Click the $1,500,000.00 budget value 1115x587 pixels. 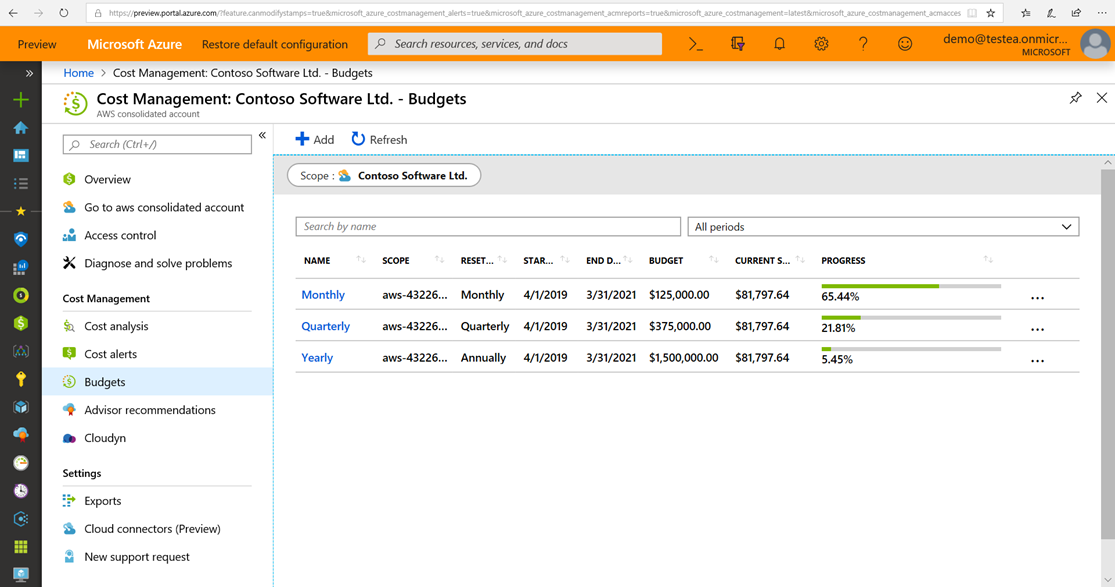coord(683,357)
